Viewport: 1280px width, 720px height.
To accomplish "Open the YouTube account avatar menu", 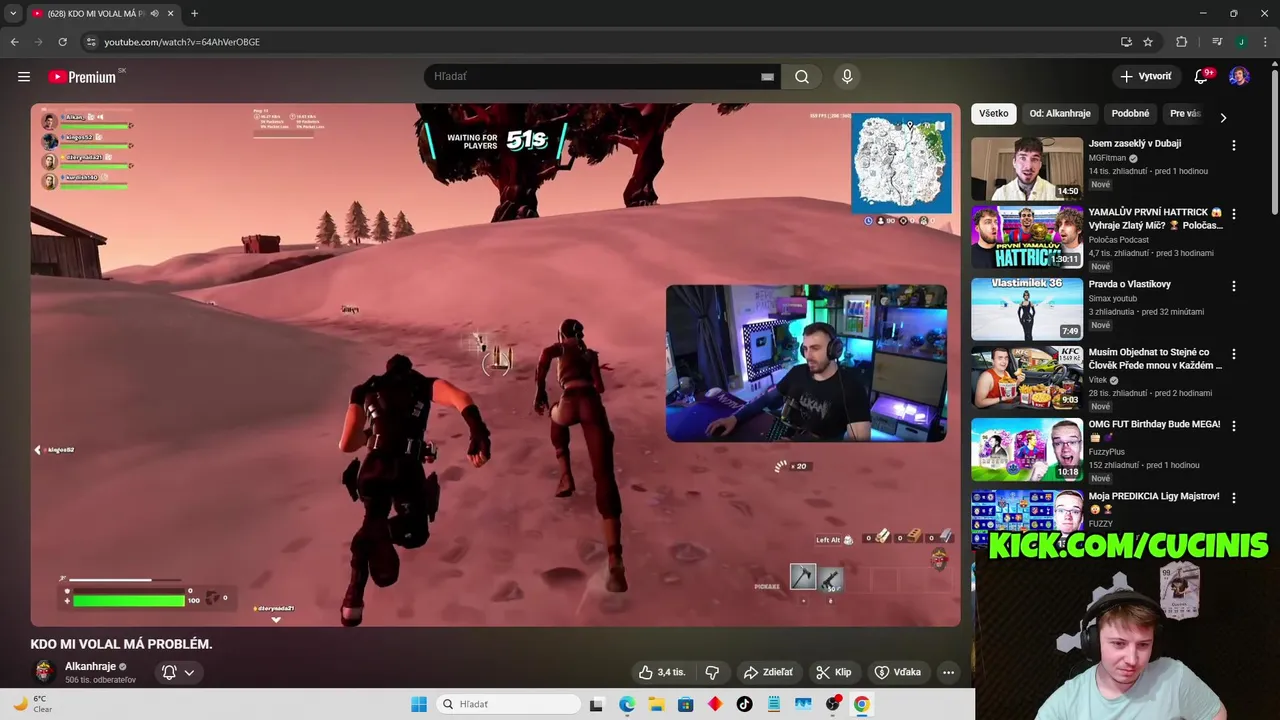I will coord(1239,77).
